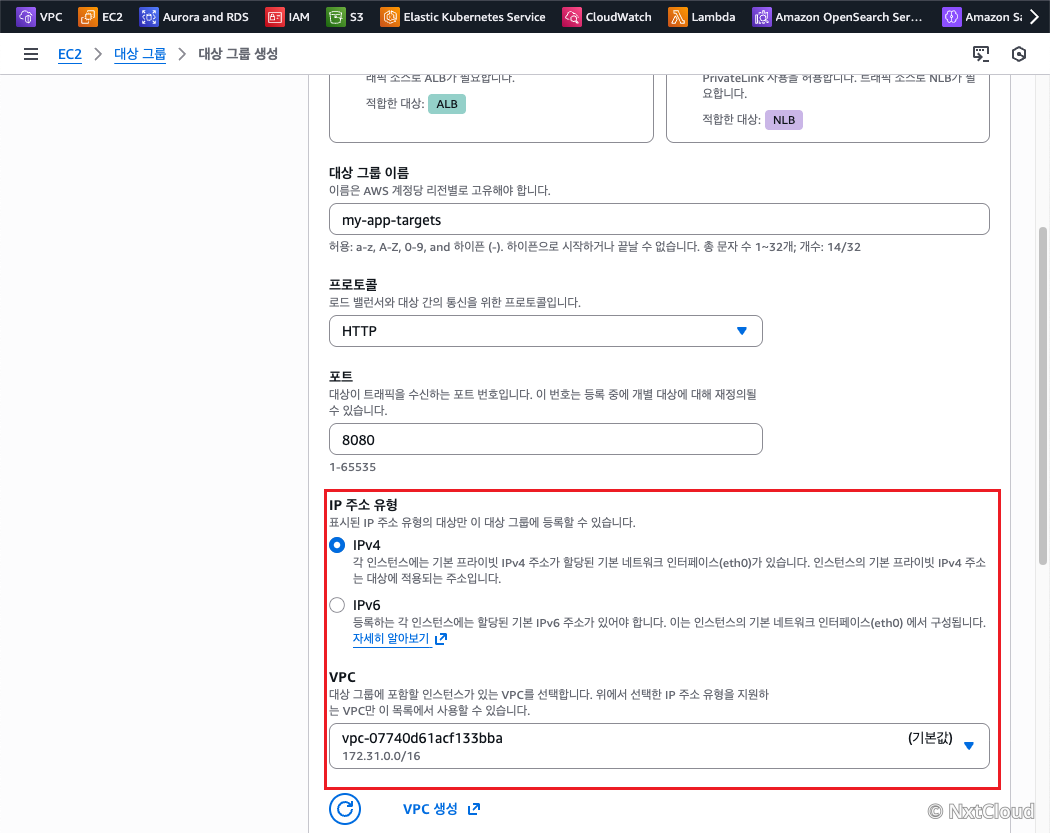Open the last Amazon service shortcut icon
1050x833 pixels.
coord(952,17)
